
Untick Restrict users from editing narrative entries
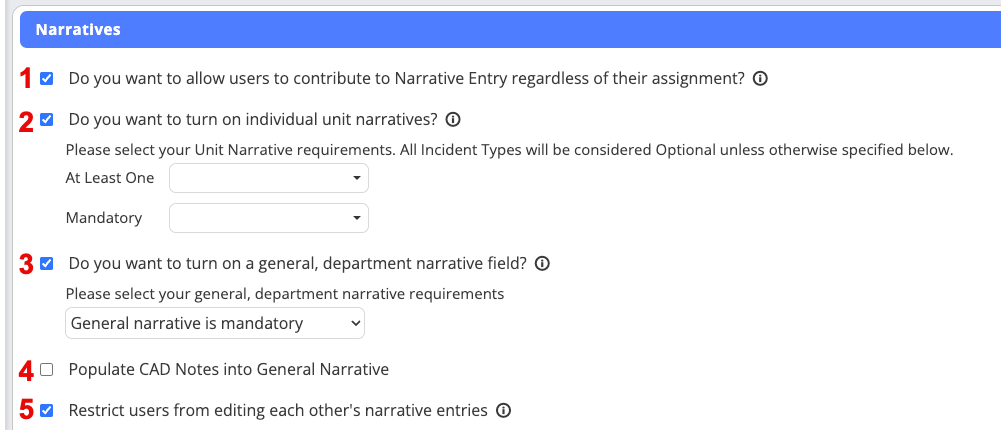47,410
